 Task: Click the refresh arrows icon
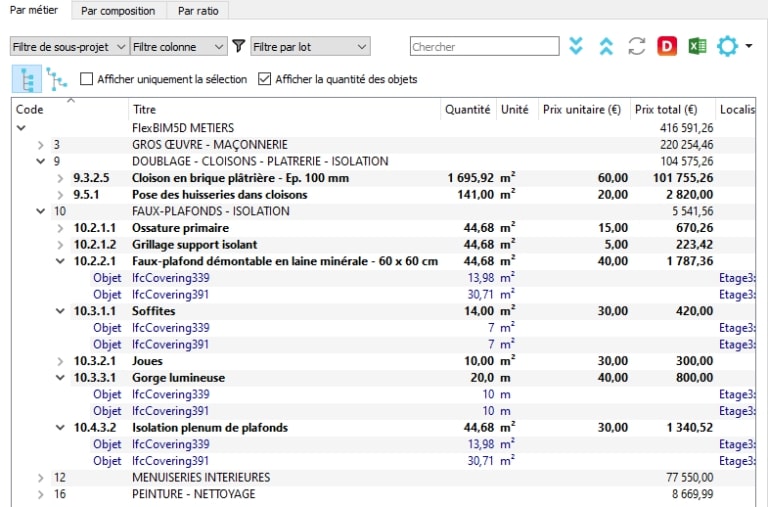[636, 46]
